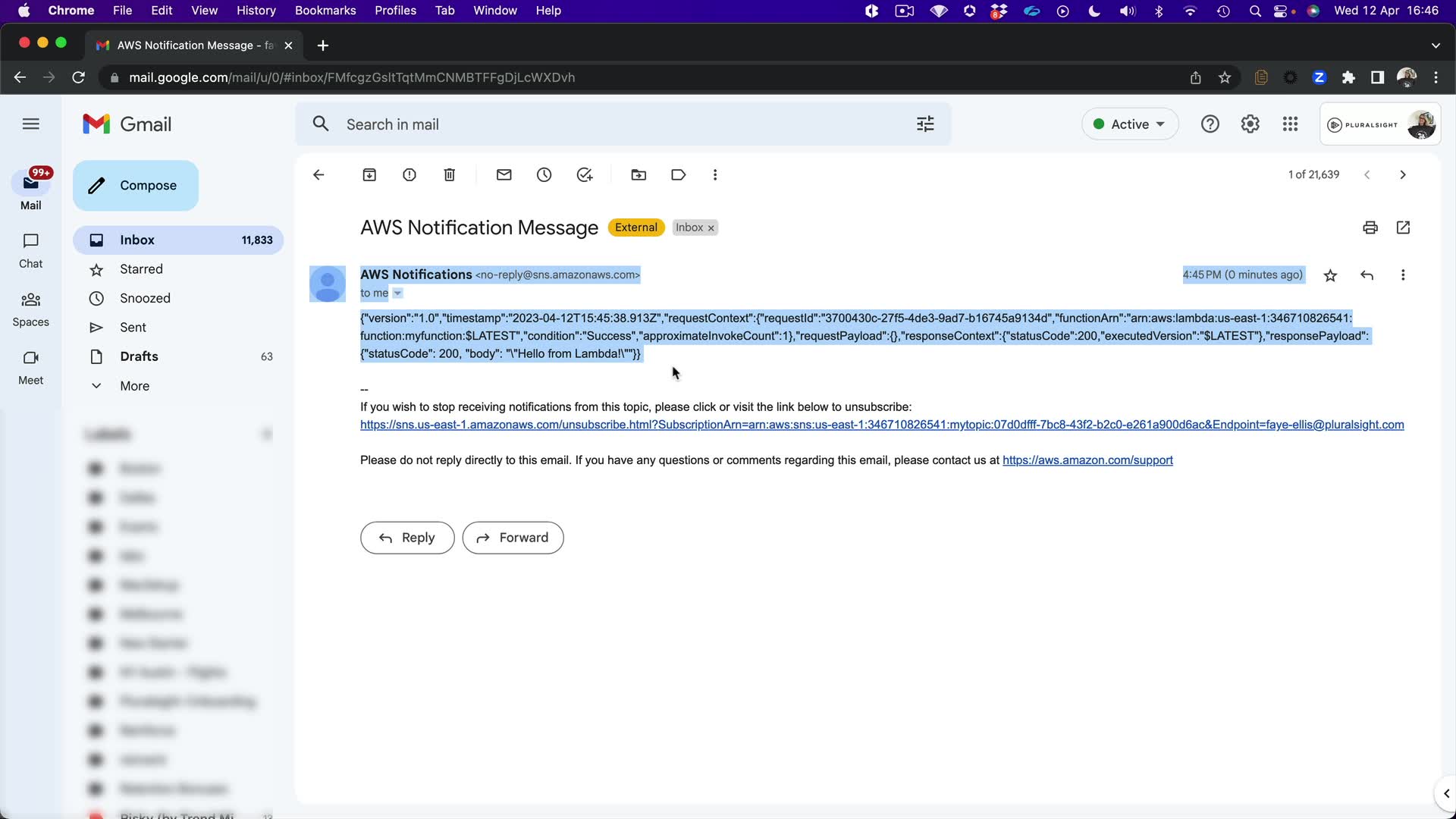This screenshot has height=819, width=1456.
Task: Open the Bookmarks menu in menu bar
Action: coord(325,11)
